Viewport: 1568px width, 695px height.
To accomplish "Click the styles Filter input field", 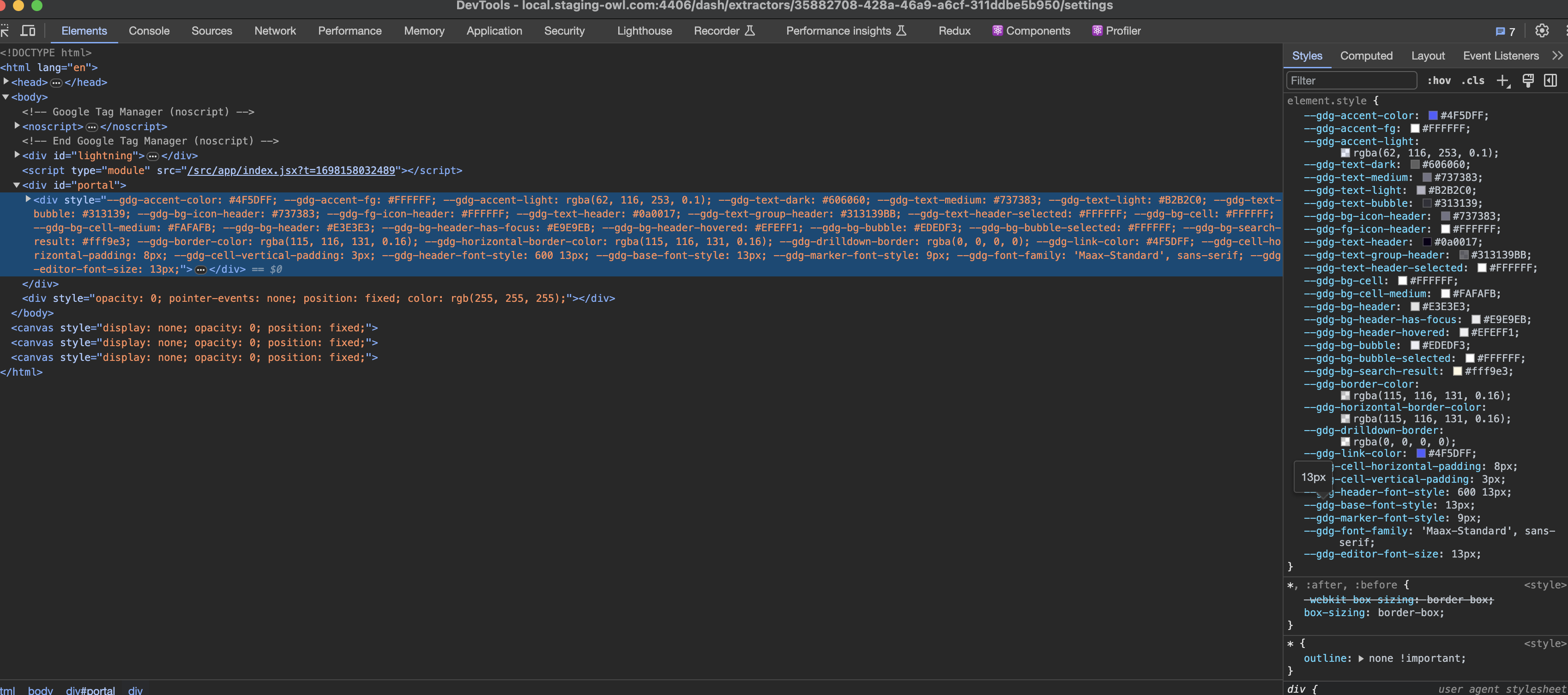I will [1351, 80].
